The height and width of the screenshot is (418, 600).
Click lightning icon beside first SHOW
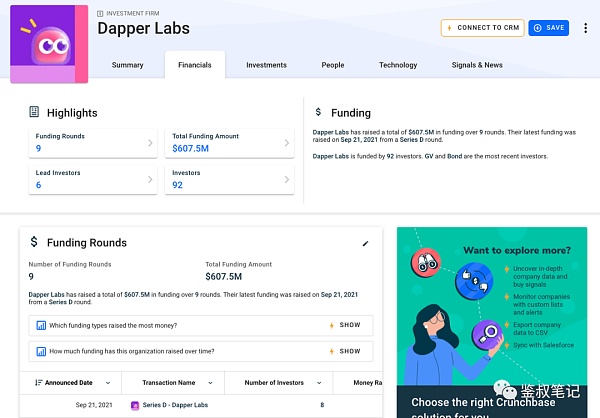tap(331, 325)
